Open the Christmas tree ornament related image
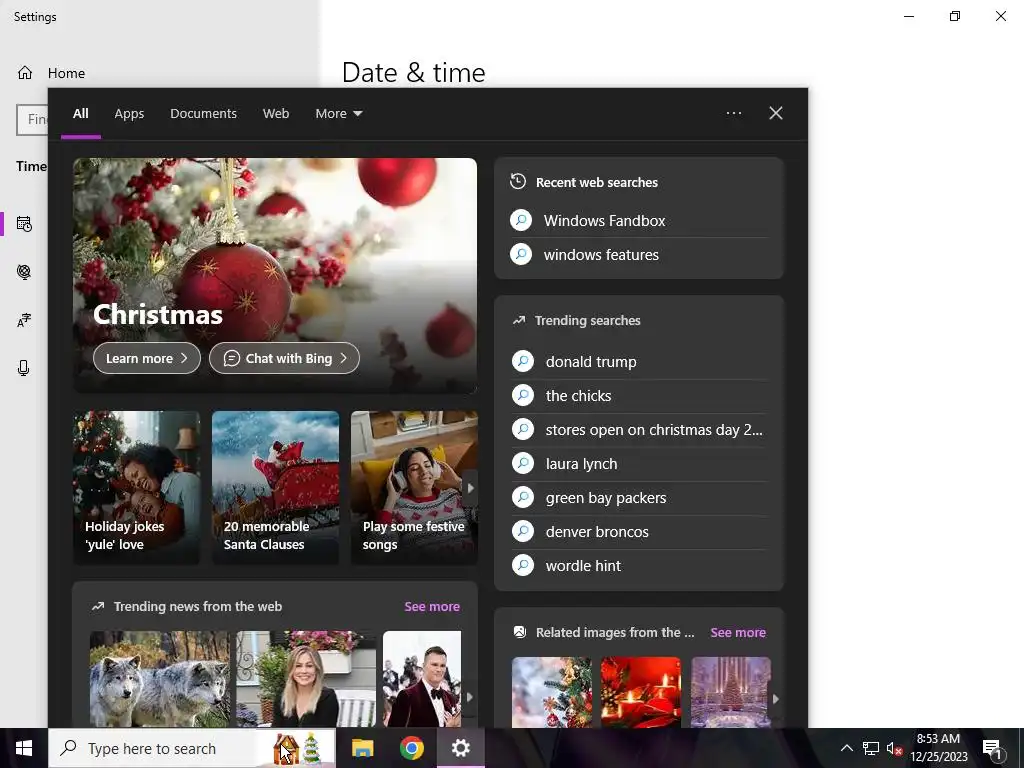The width and height of the screenshot is (1024, 768). [552, 692]
